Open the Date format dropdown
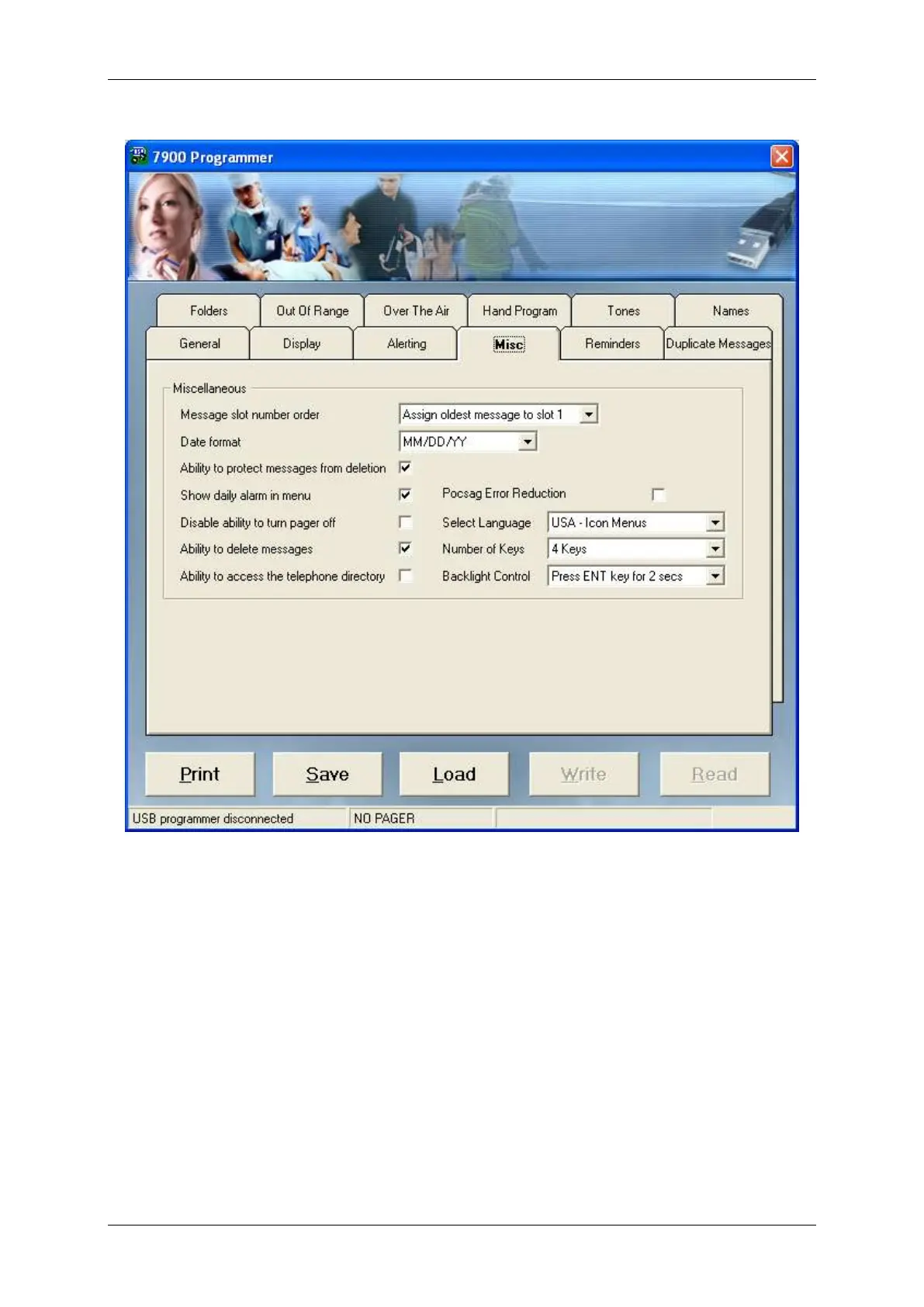Viewport: 924px width, 1307px height. click(x=528, y=442)
